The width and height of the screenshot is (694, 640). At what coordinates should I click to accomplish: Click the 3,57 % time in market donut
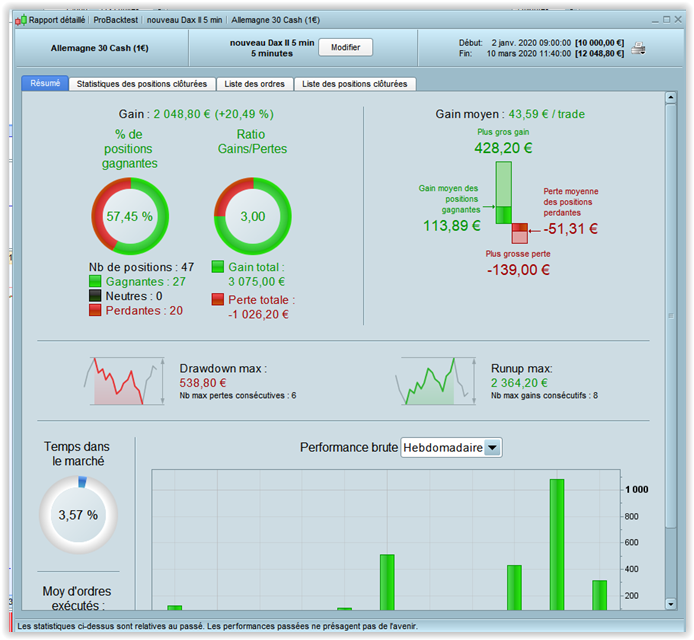(78, 515)
